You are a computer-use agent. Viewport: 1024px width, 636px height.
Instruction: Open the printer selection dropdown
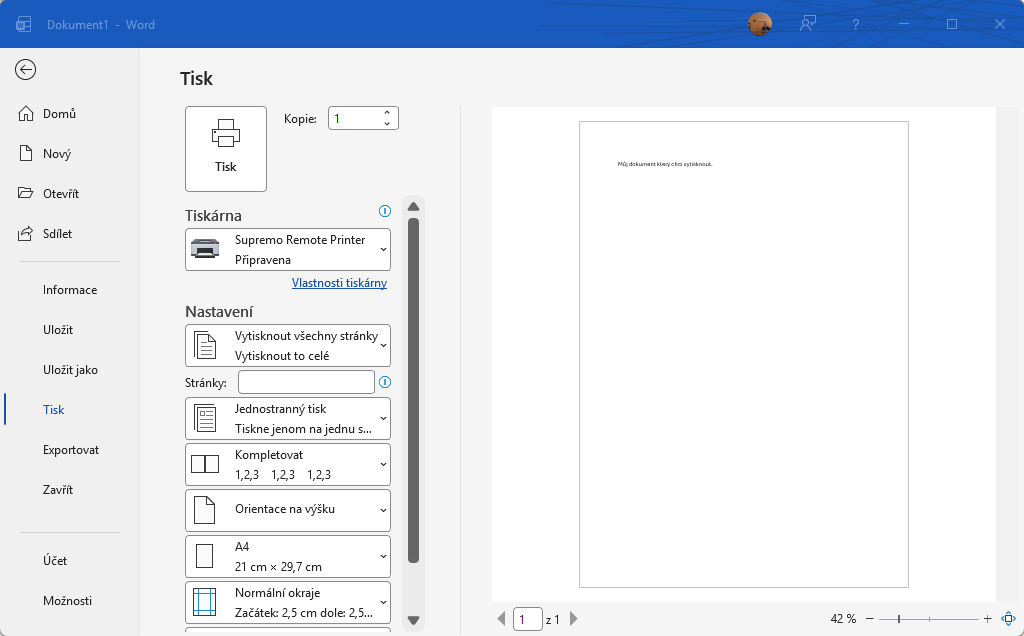(x=287, y=249)
